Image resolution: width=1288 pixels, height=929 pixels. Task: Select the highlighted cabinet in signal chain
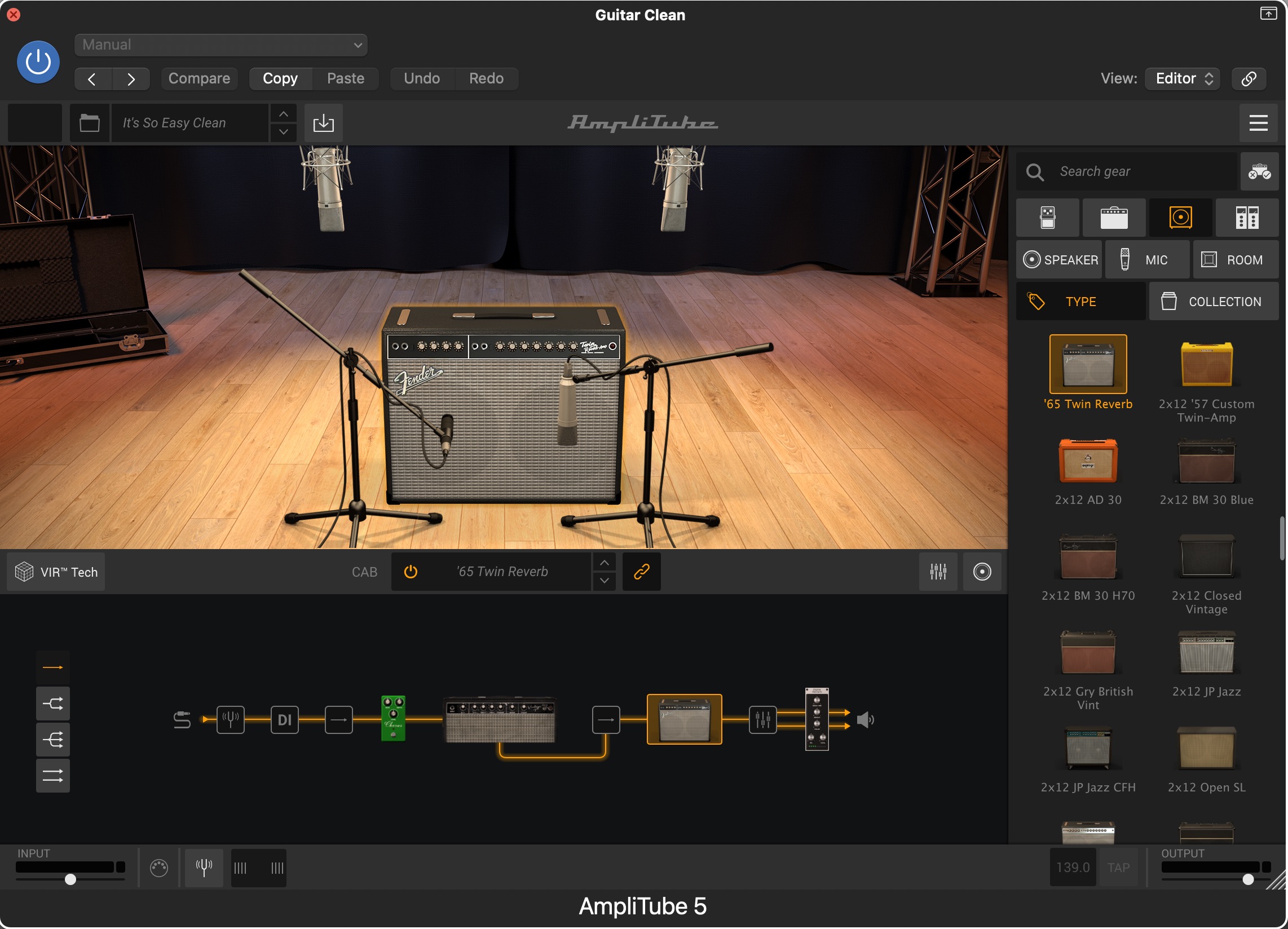[x=685, y=719]
